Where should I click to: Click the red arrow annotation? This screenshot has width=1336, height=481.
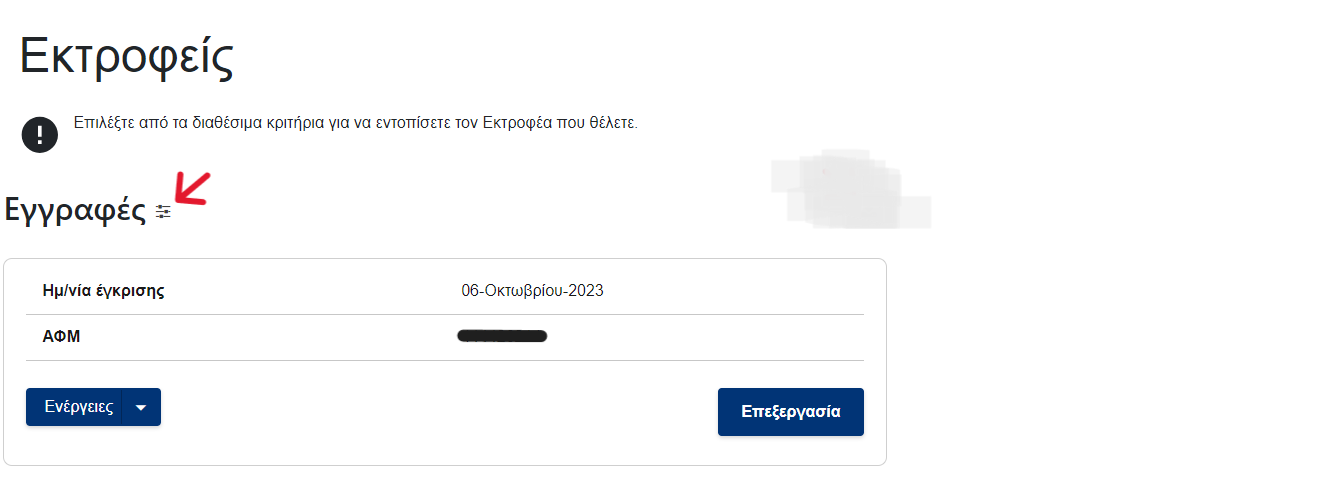coord(191,190)
